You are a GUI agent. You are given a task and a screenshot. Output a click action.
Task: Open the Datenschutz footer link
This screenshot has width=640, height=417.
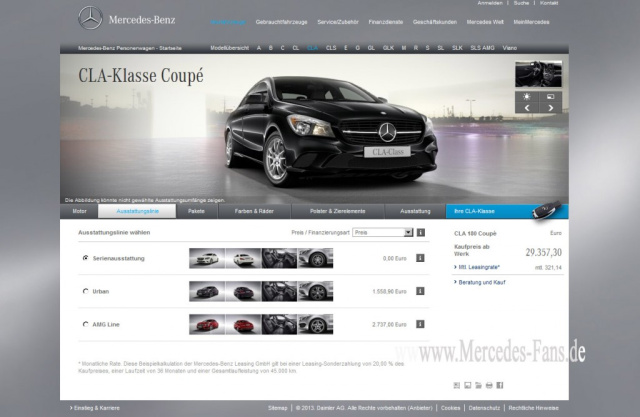pos(485,408)
